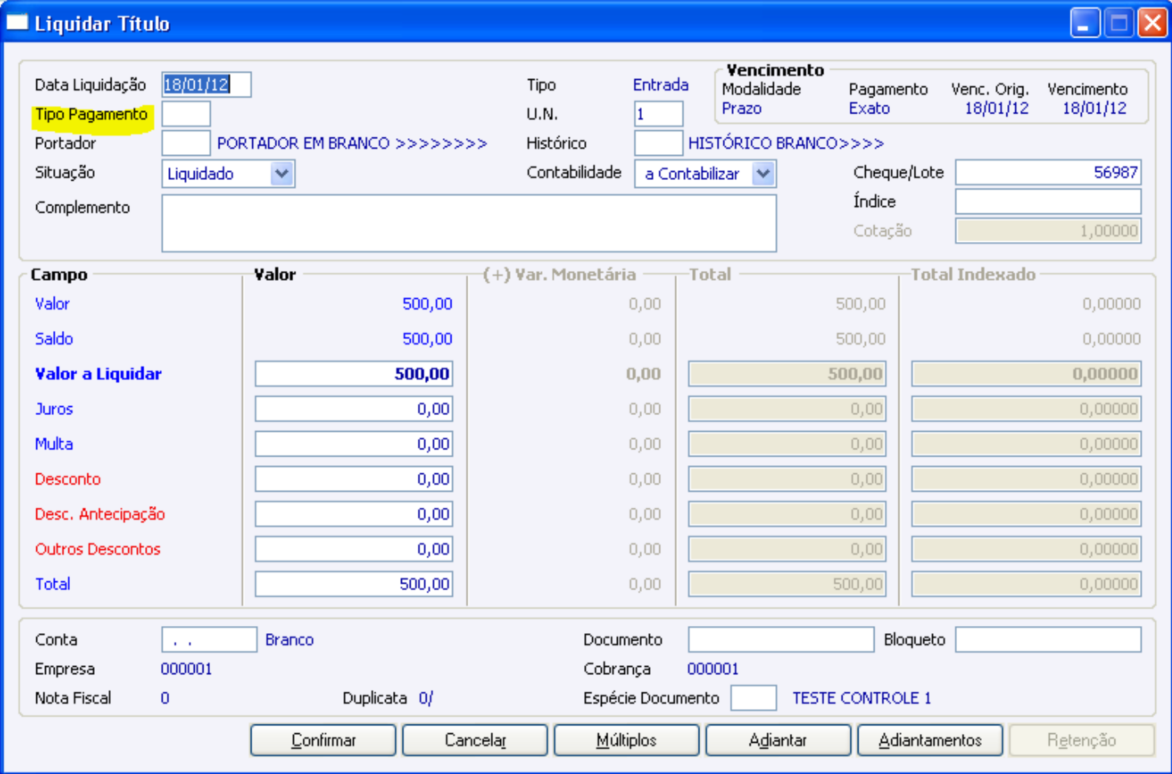Select the Portador code field
This screenshot has height=774, width=1172.
(186, 144)
